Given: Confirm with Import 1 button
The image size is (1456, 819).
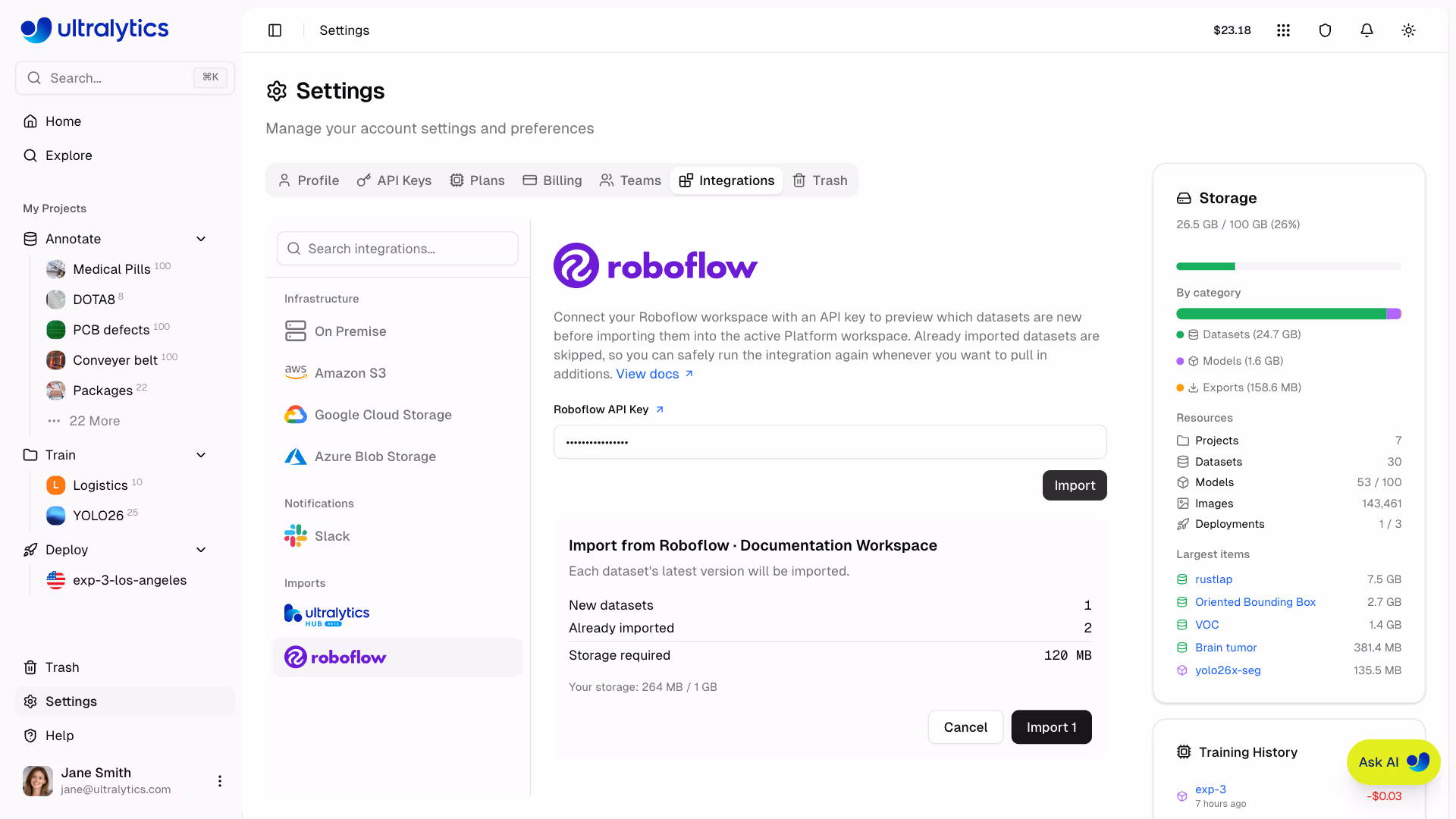Looking at the screenshot, I should pyautogui.click(x=1051, y=727).
